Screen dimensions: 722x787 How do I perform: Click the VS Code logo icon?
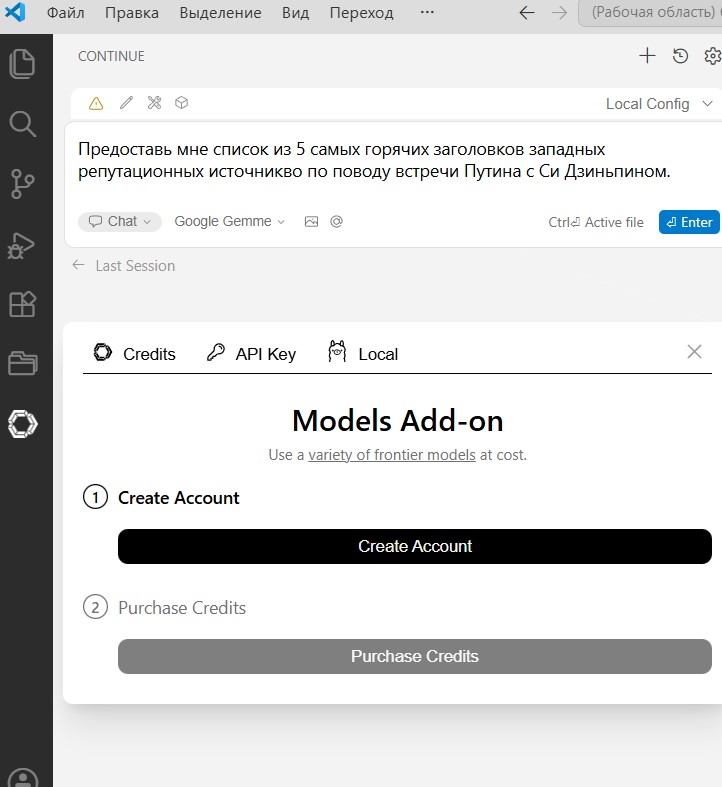pos(15,12)
